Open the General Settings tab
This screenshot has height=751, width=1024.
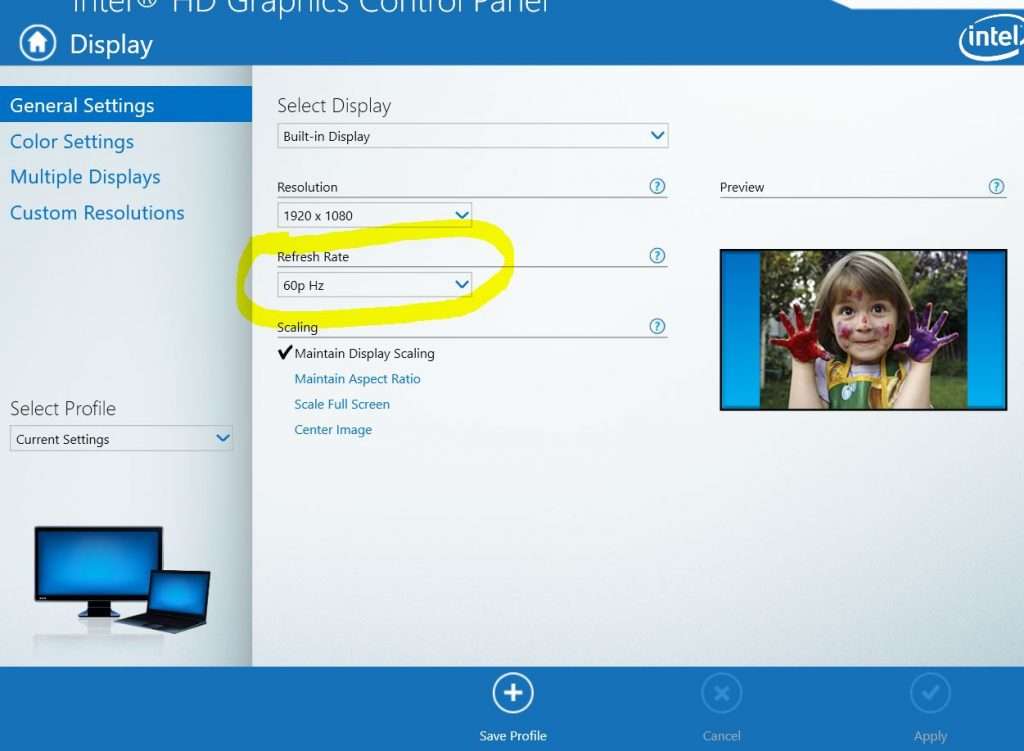126,104
